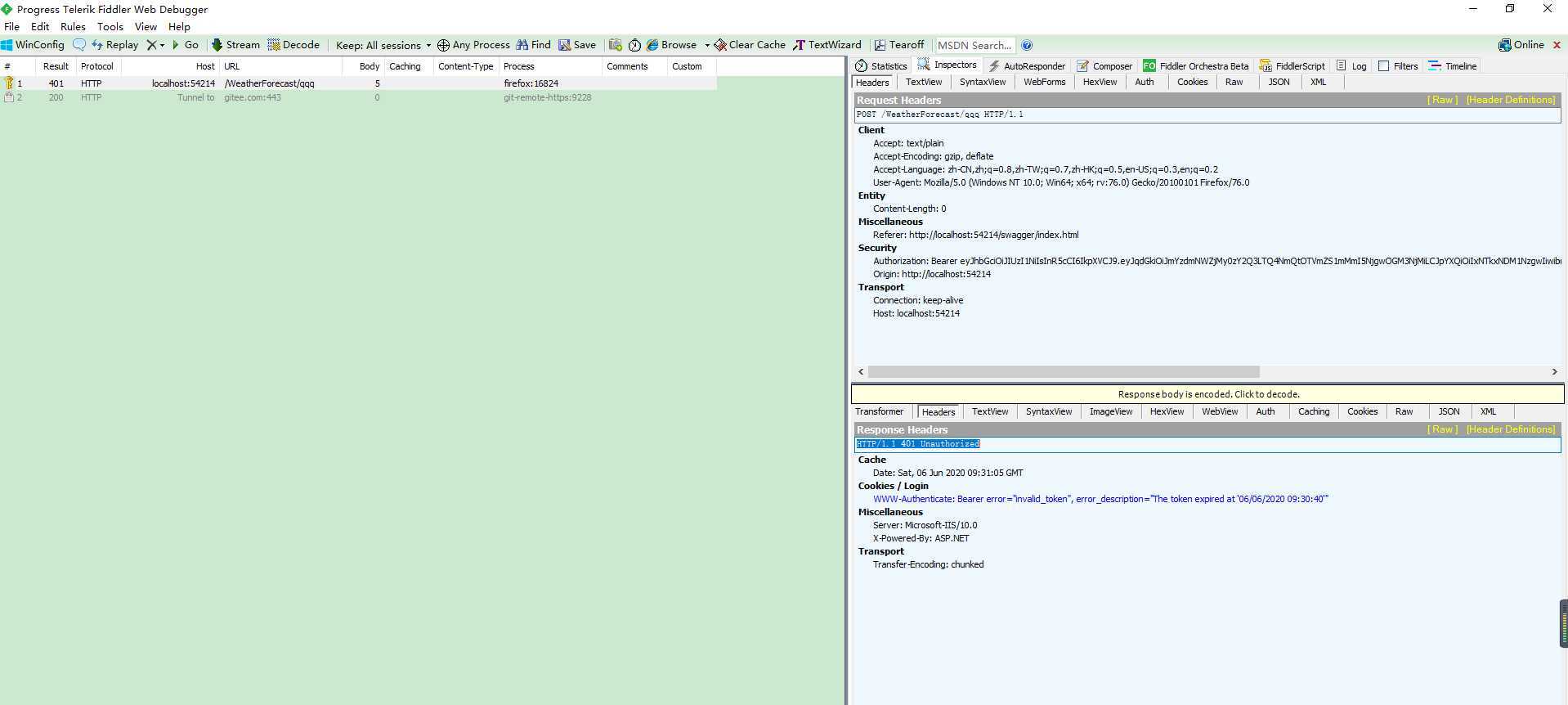Screen dimensions: 1568x705
Task: Focus the MSDN Search input field
Action: click(x=974, y=45)
